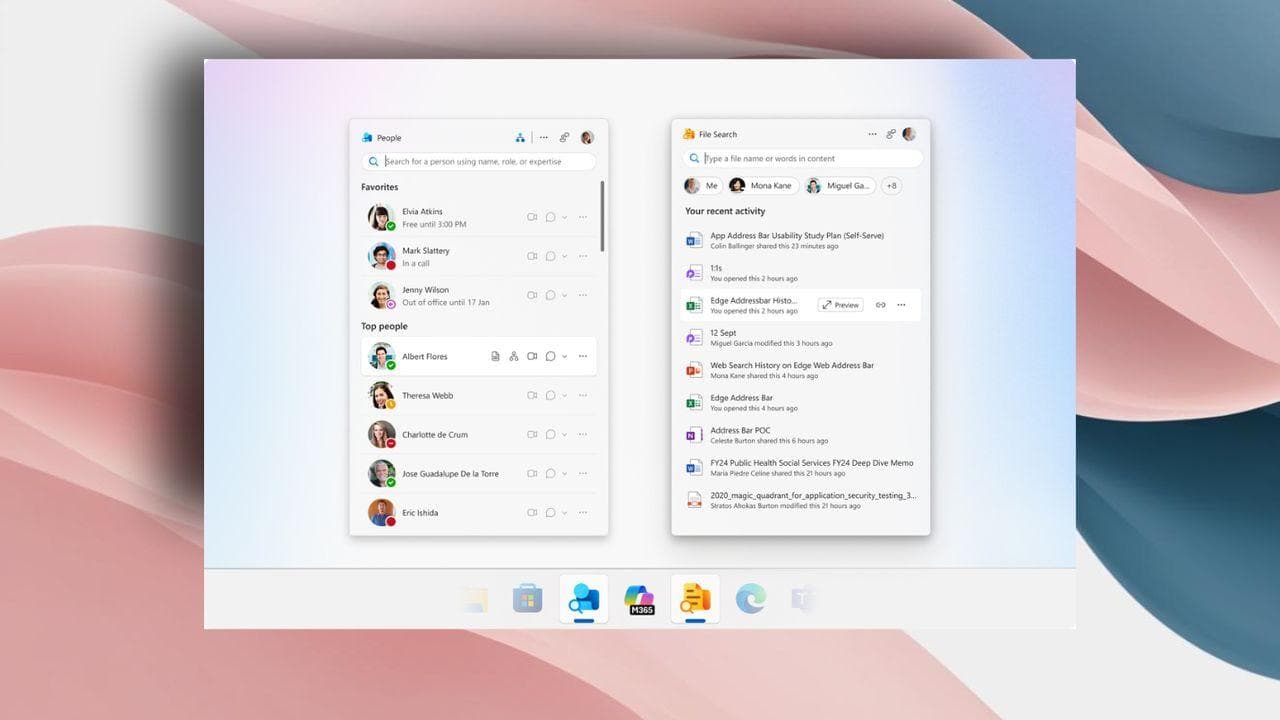
Task: Copy link for Edge Addressbar History file
Action: pyautogui.click(x=880, y=305)
